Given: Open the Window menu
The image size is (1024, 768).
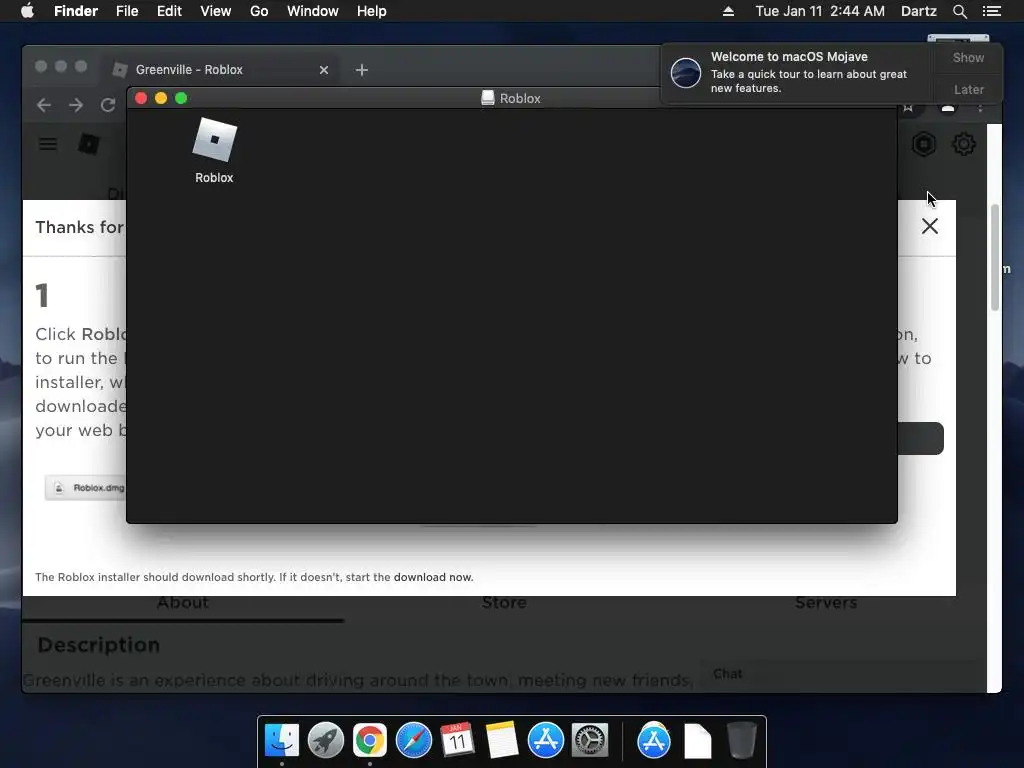Looking at the screenshot, I should point(313,11).
